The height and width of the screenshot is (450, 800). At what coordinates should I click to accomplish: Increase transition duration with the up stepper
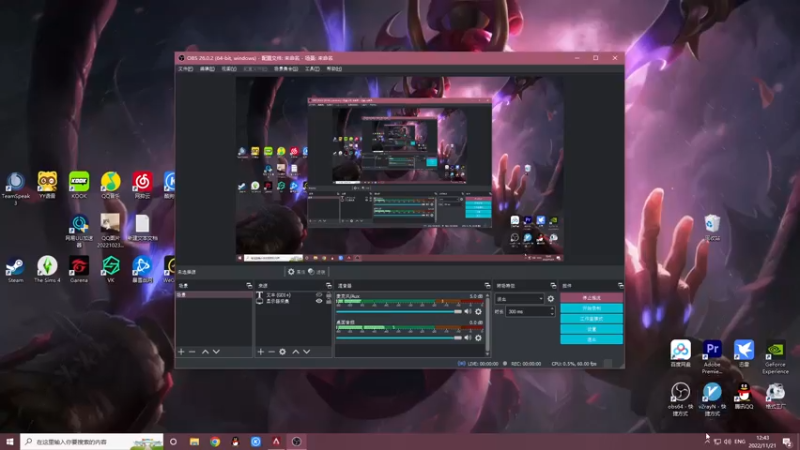(552, 309)
